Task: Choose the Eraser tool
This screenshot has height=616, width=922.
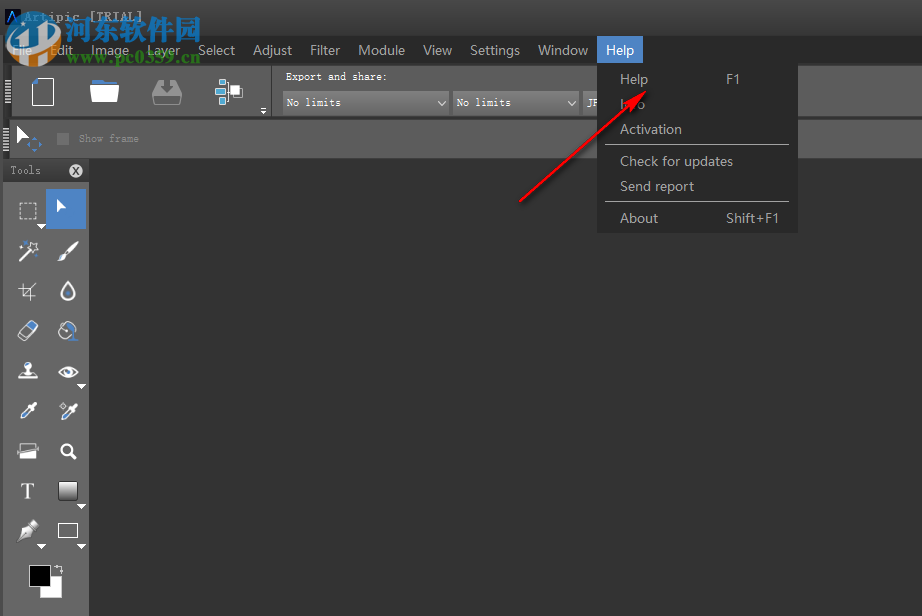Action: (x=28, y=331)
